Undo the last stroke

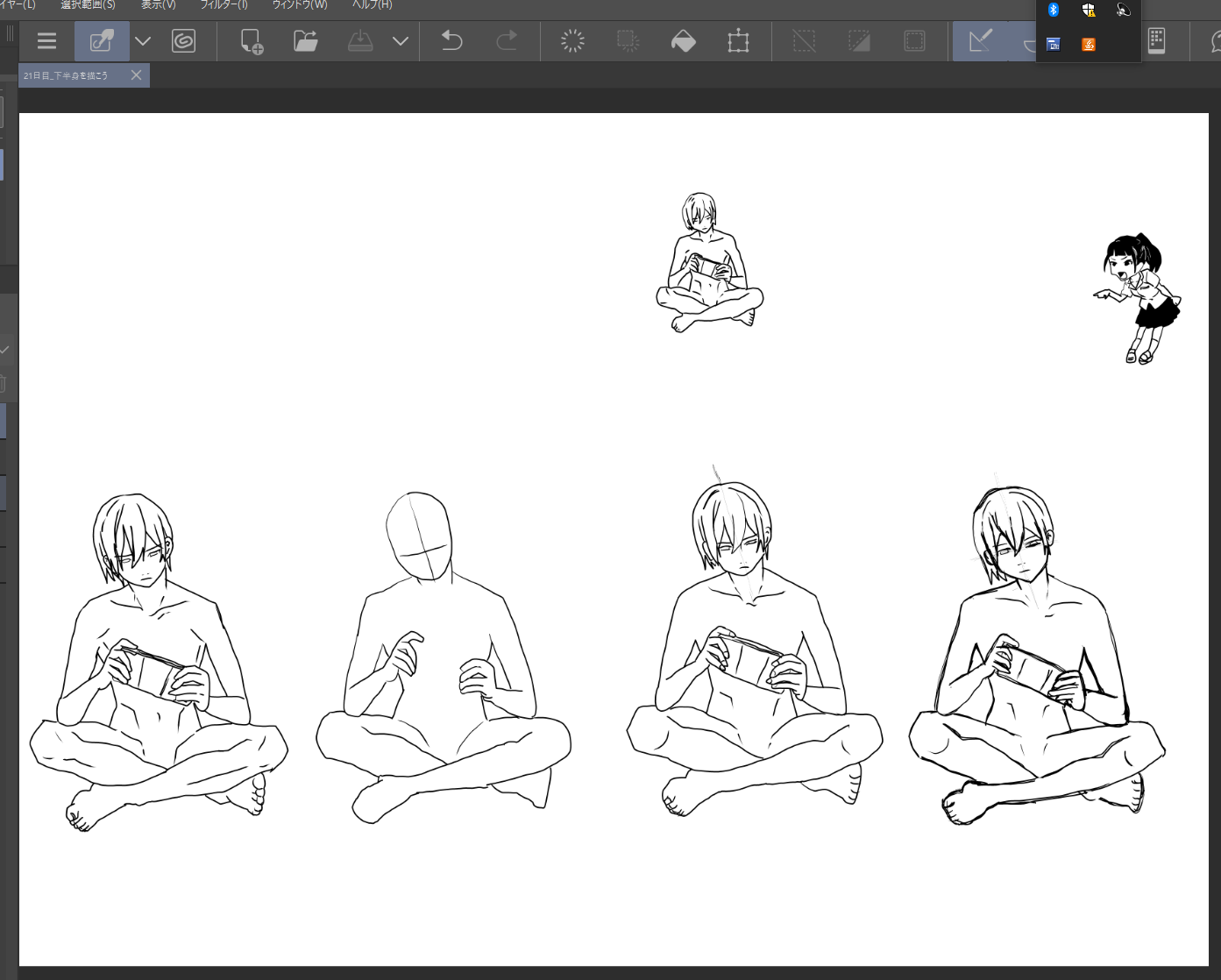coord(451,41)
